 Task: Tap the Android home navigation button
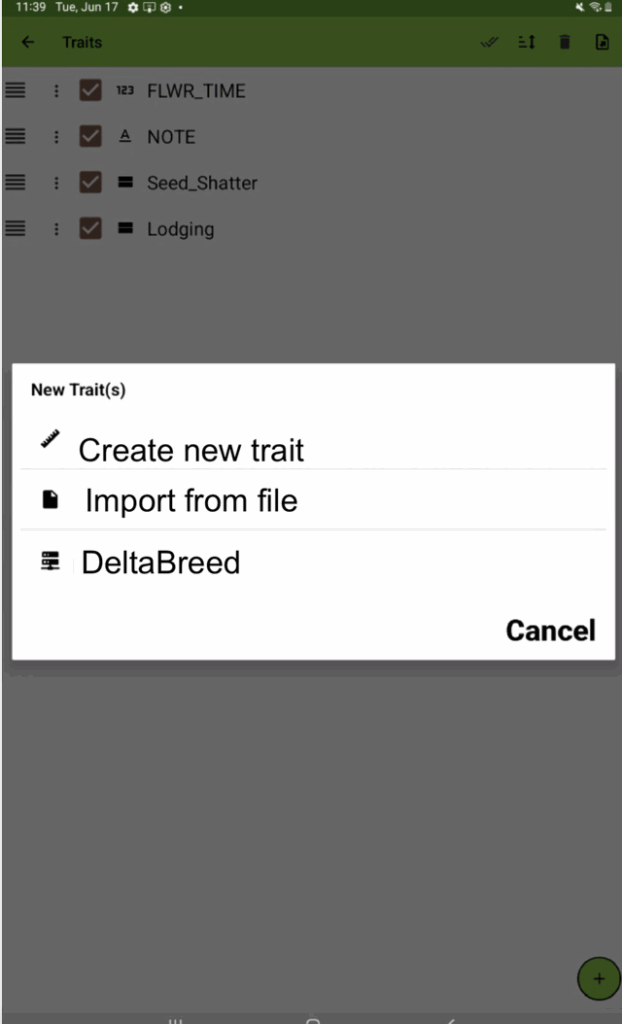click(312, 1019)
